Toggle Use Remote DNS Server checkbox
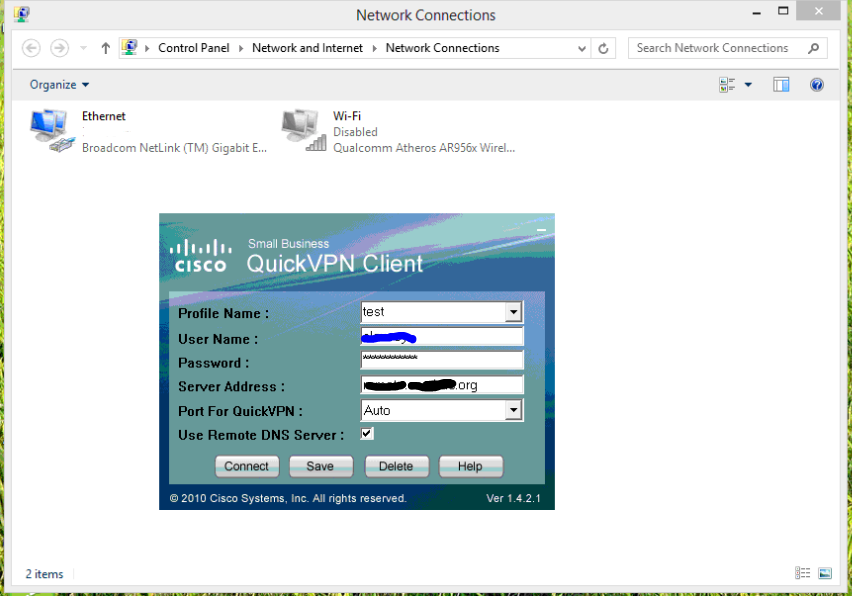Image resolution: width=852 pixels, height=596 pixels. [367, 434]
